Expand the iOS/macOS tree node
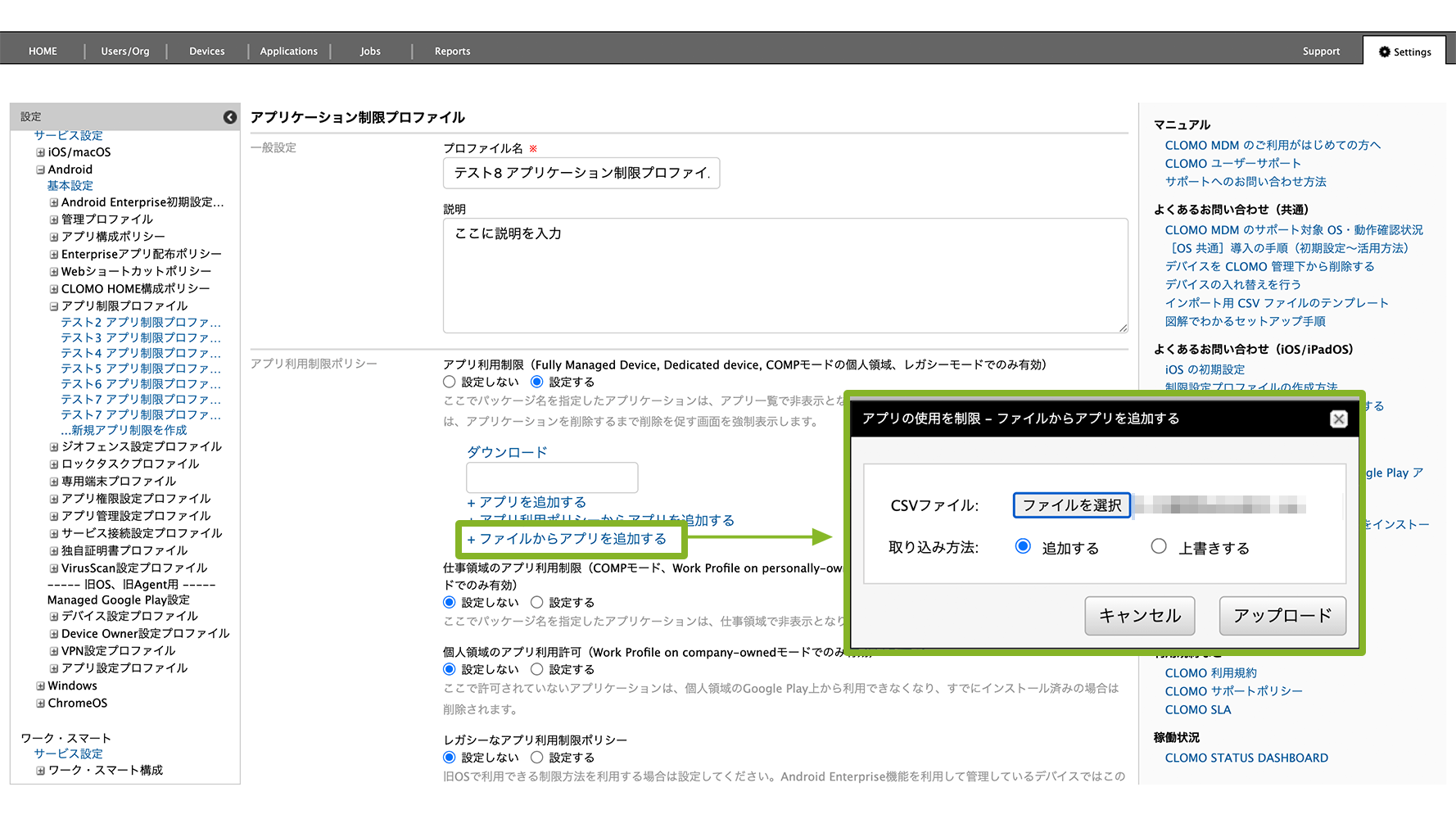Screen dimensions: 1456x819 (x=40, y=152)
